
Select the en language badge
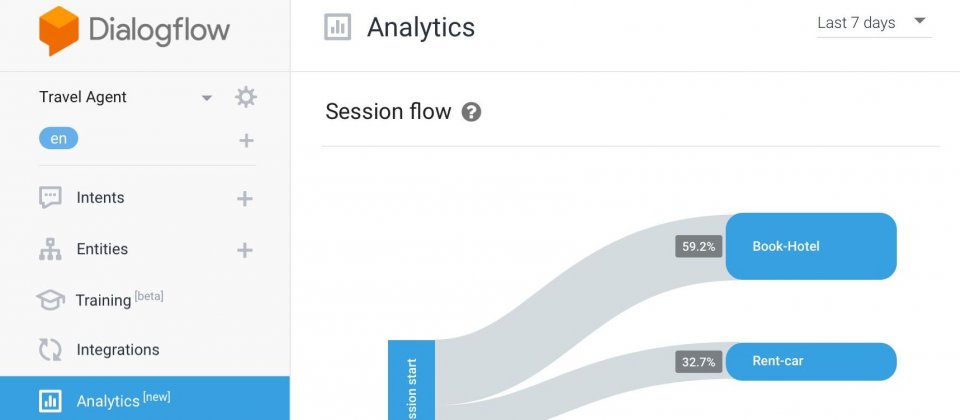pos(59,138)
